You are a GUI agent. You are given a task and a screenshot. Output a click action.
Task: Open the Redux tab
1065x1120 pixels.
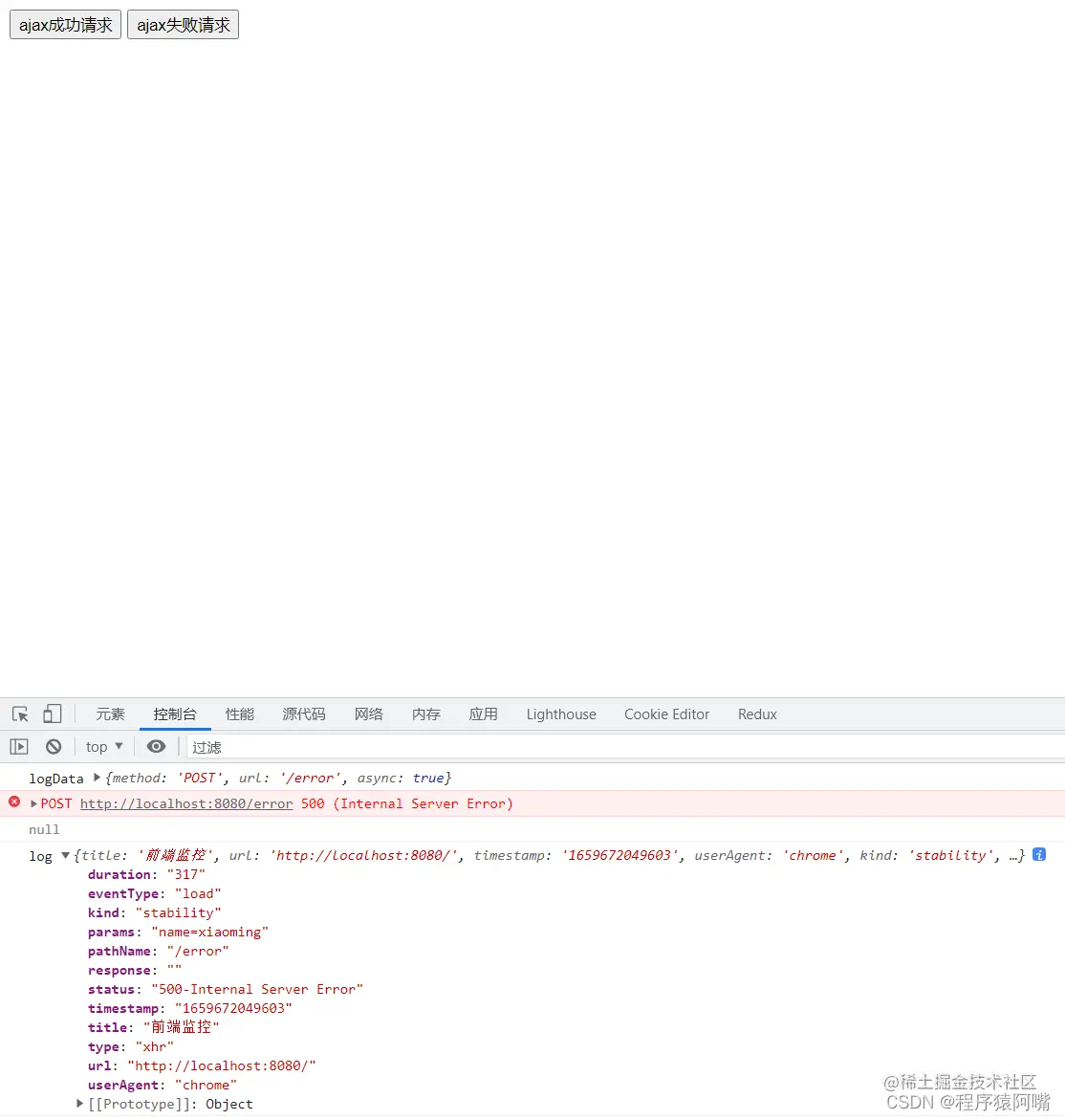point(757,714)
